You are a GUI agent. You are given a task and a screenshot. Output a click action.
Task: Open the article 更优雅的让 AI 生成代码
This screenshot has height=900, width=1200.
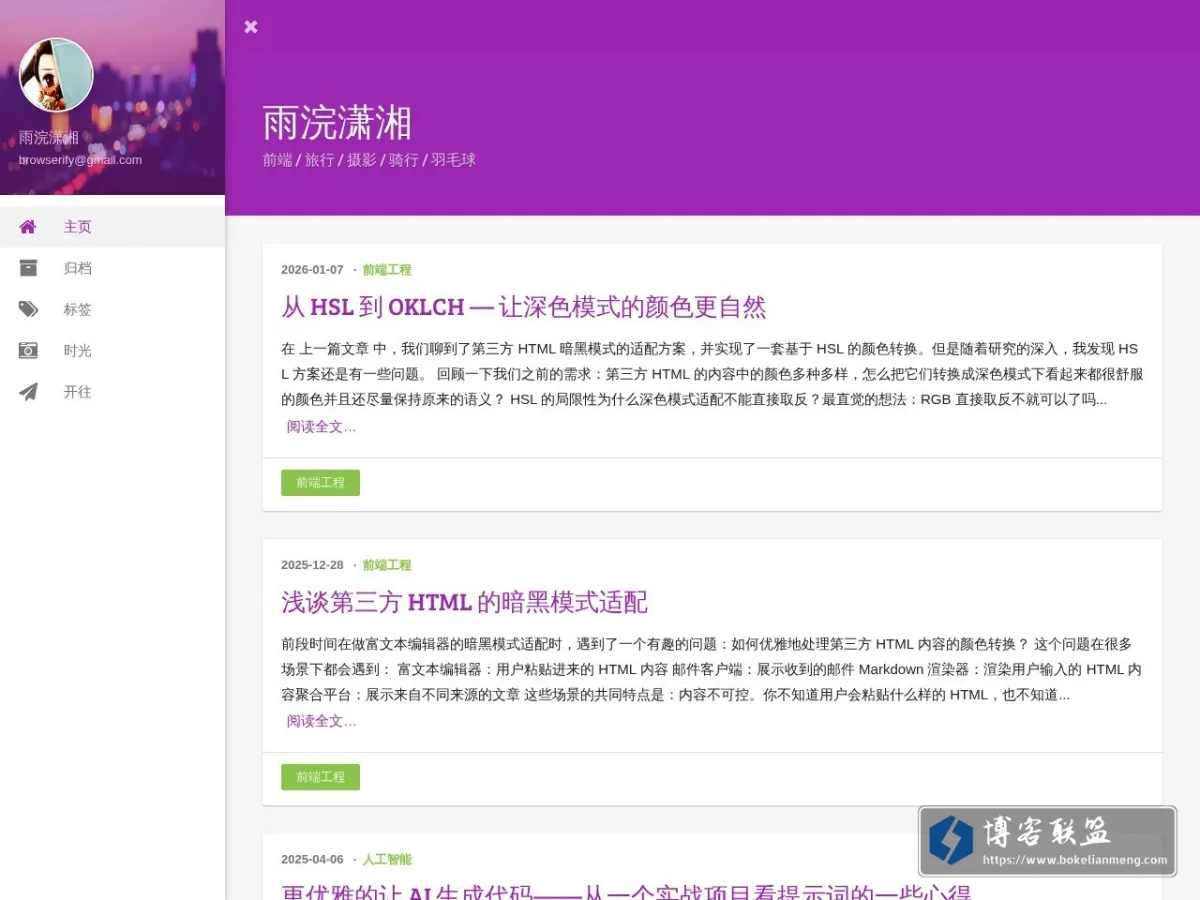[x=627, y=890]
